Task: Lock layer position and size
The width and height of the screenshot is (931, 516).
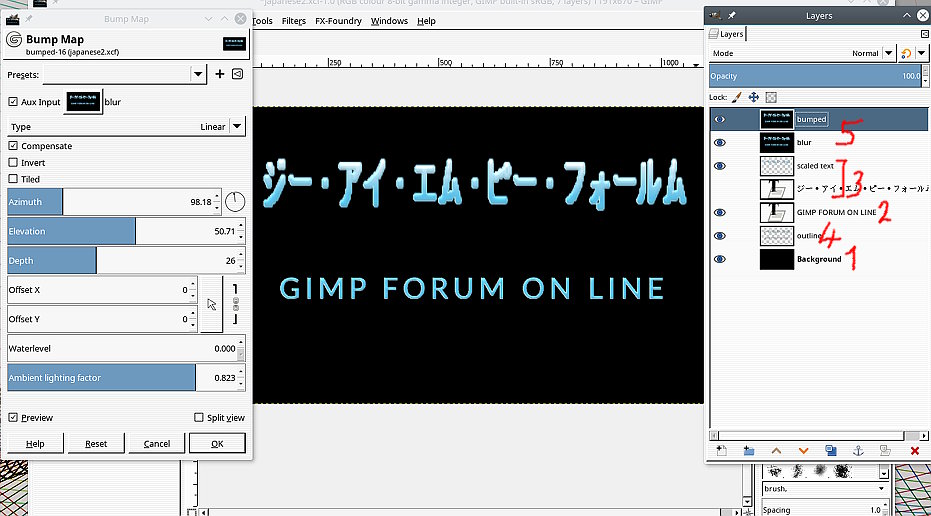Action: pos(753,97)
